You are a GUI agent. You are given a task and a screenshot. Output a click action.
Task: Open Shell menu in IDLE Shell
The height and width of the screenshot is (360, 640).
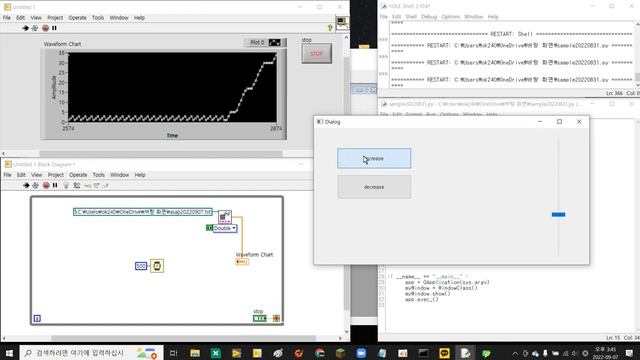(x=411, y=17)
